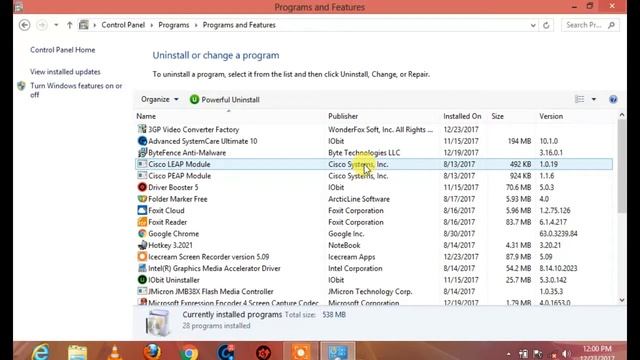Image resolution: width=640 pixels, height=360 pixels.
Task: Open Internet Explorer from the taskbar
Action: tap(40, 351)
